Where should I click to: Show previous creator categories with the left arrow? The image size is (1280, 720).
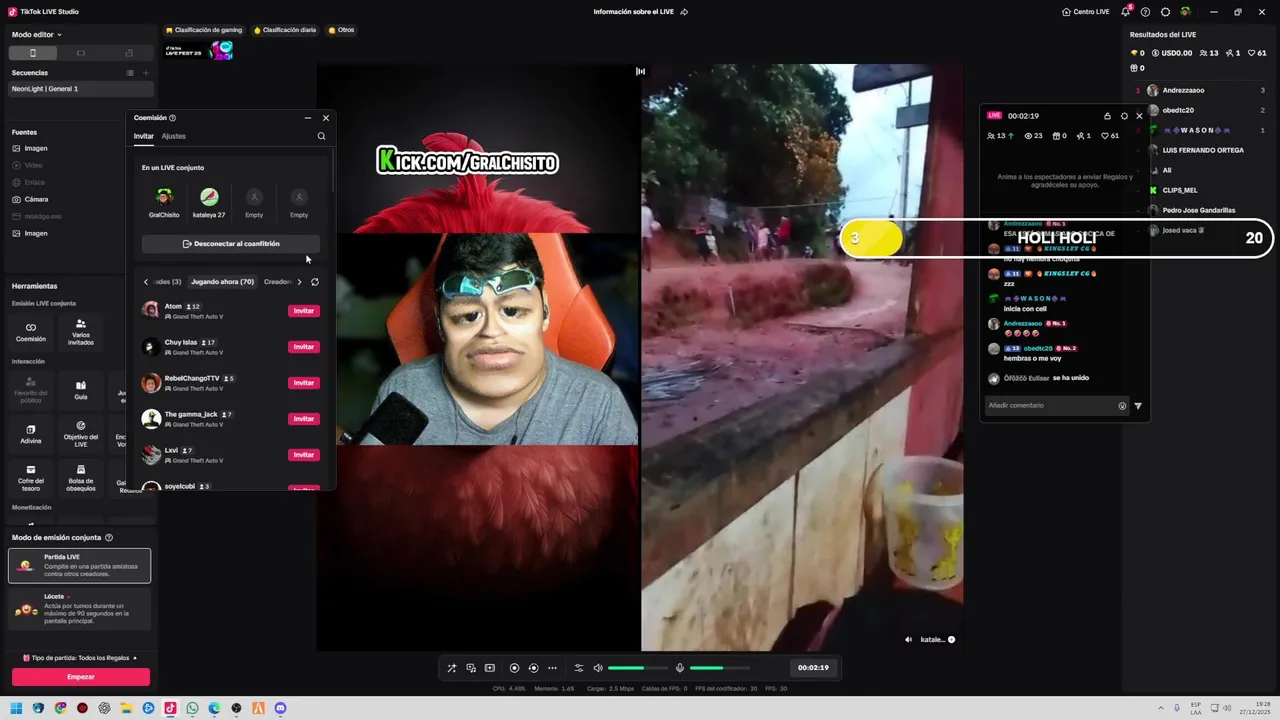point(146,282)
